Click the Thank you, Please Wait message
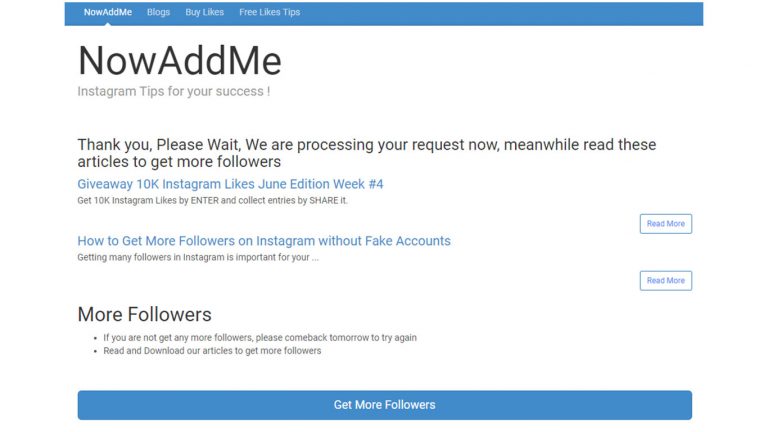 coord(367,153)
